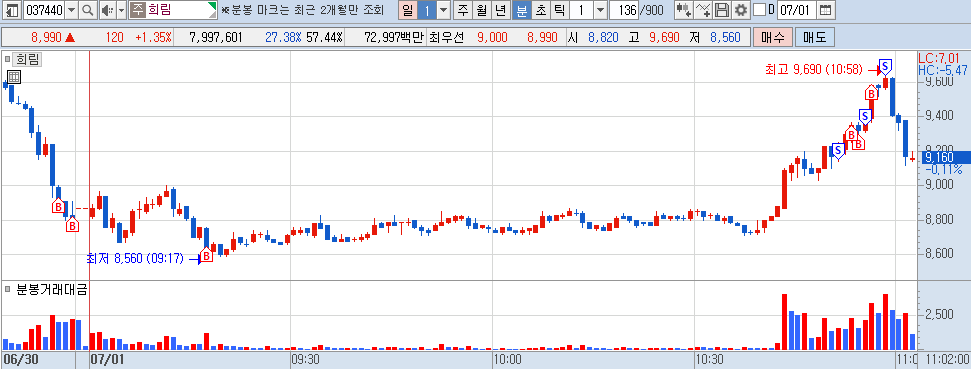The height and width of the screenshot is (369, 971).
Task: Click the save chart floppy disk icon
Action: point(722,10)
